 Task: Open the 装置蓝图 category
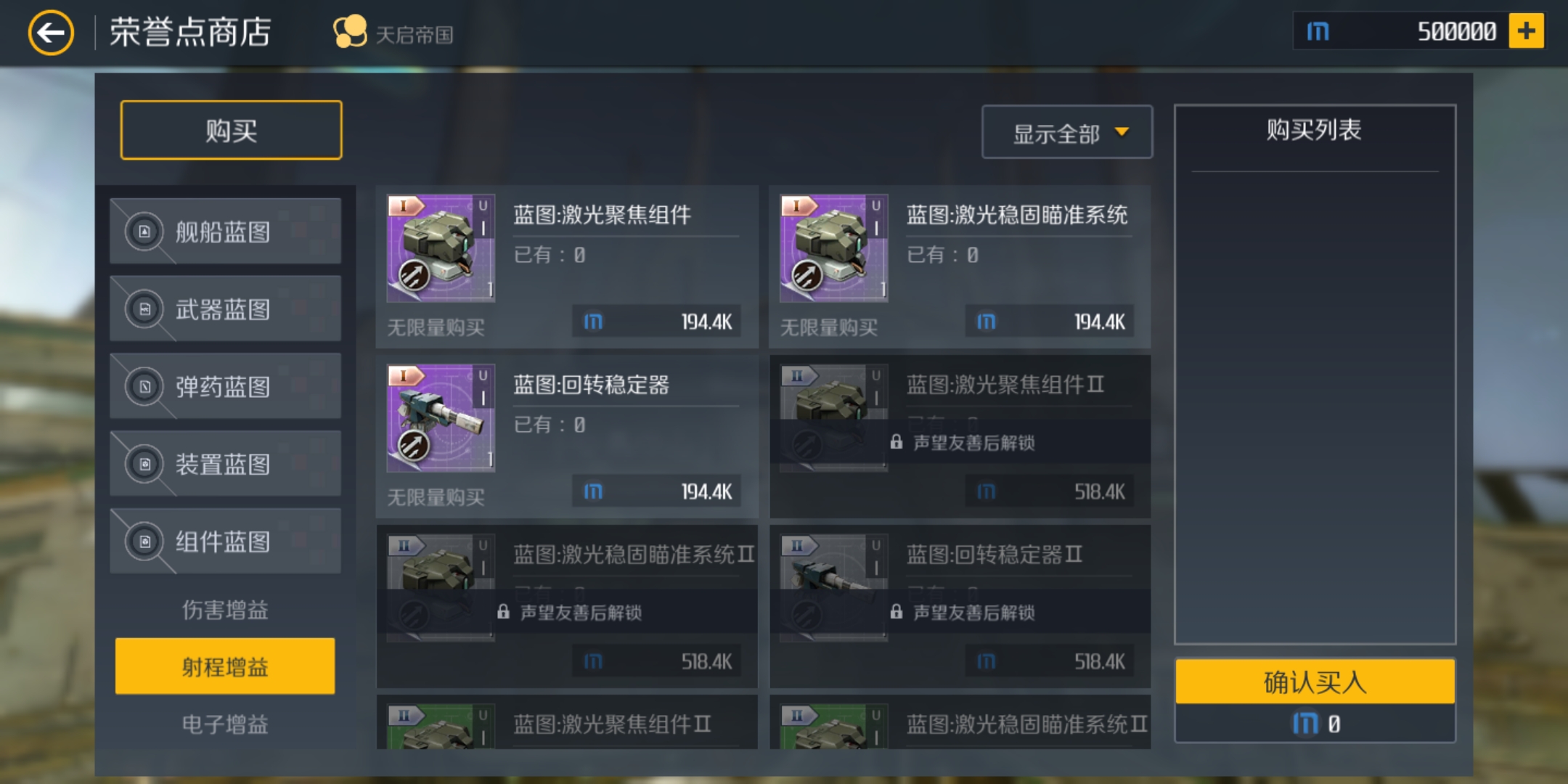click(x=225, y=465)
